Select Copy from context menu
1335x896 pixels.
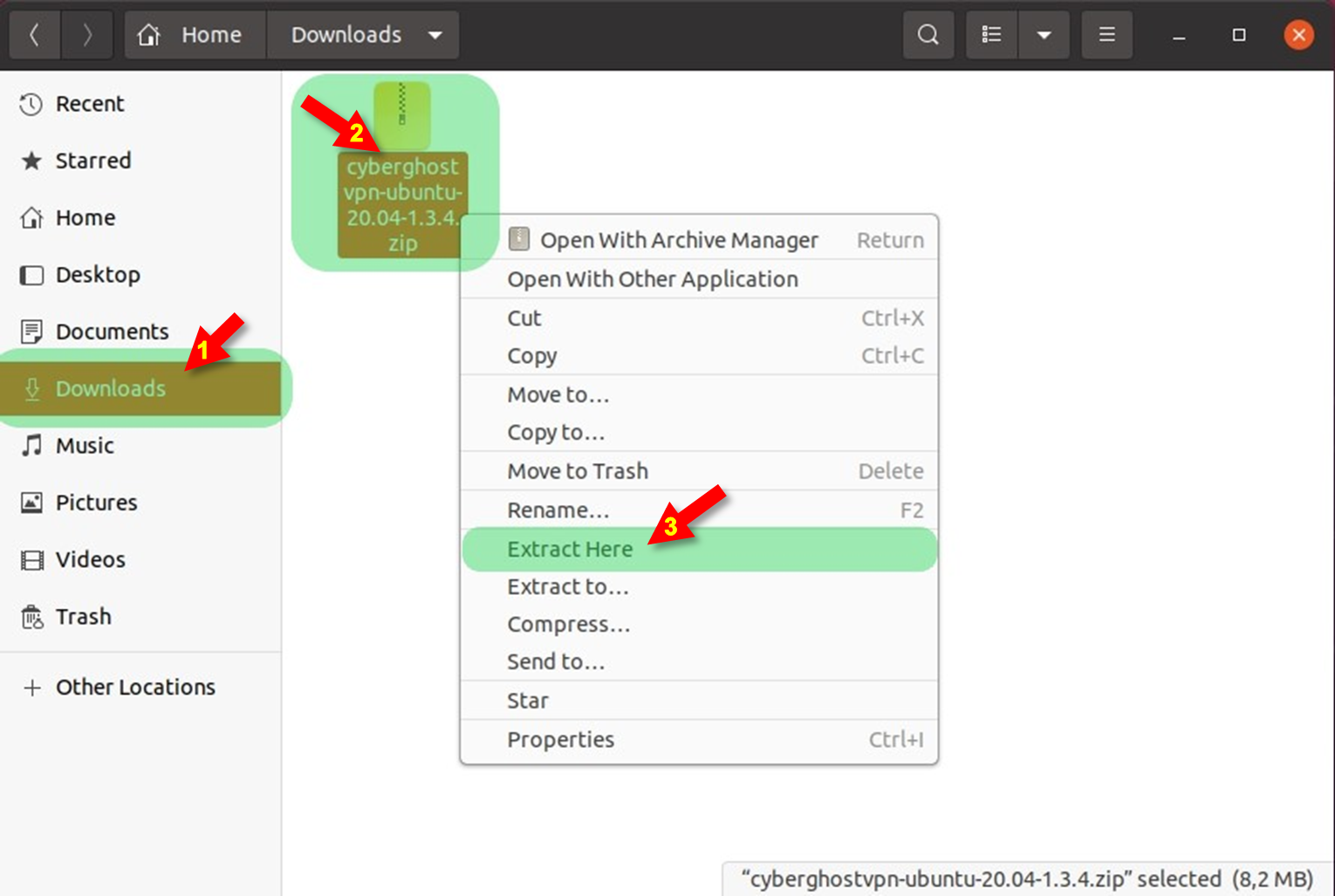[x=699, y=356]
